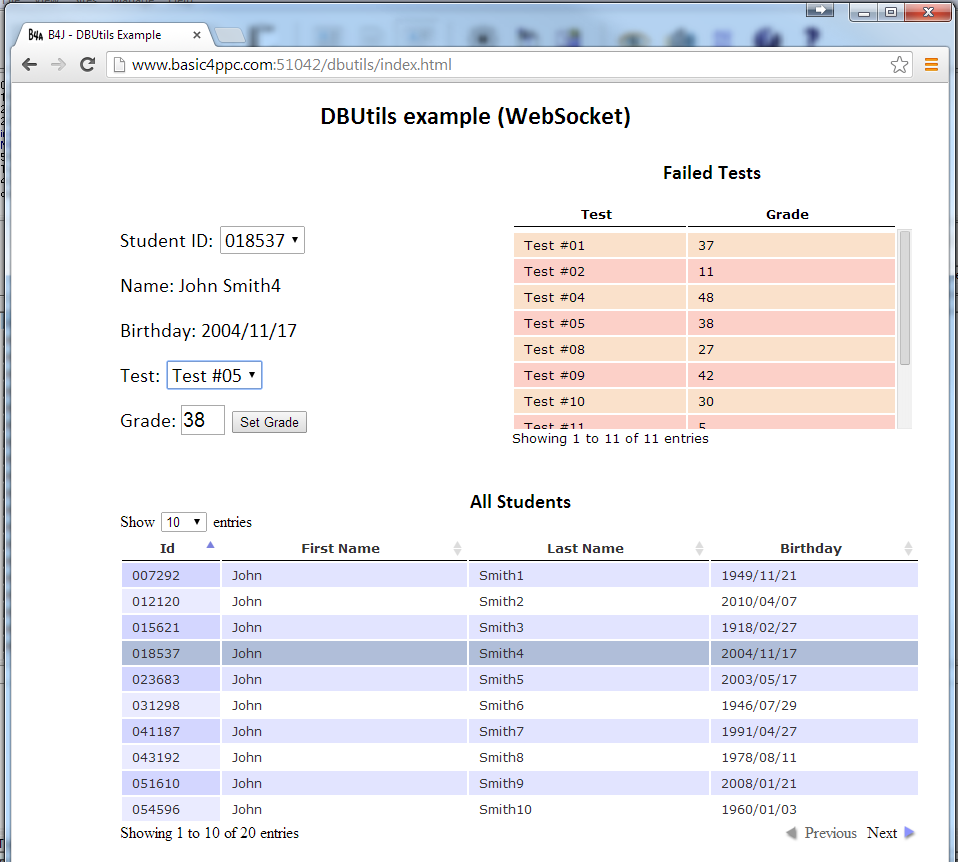Image resolution: width=958 pixels, height=862 pixels.
Task: Open the Student ID dropdown
Action: coord(262,241)
